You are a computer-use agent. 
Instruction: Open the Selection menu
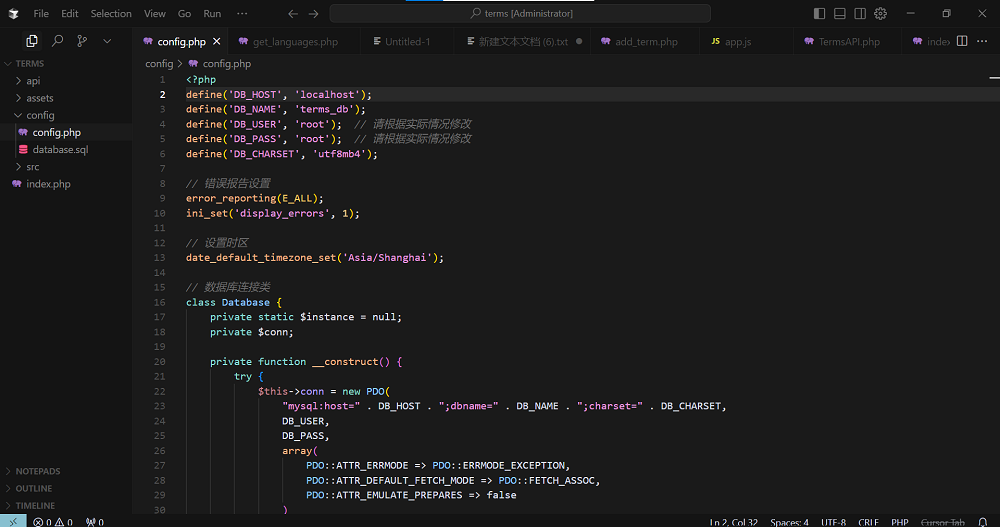coord(110,14)
